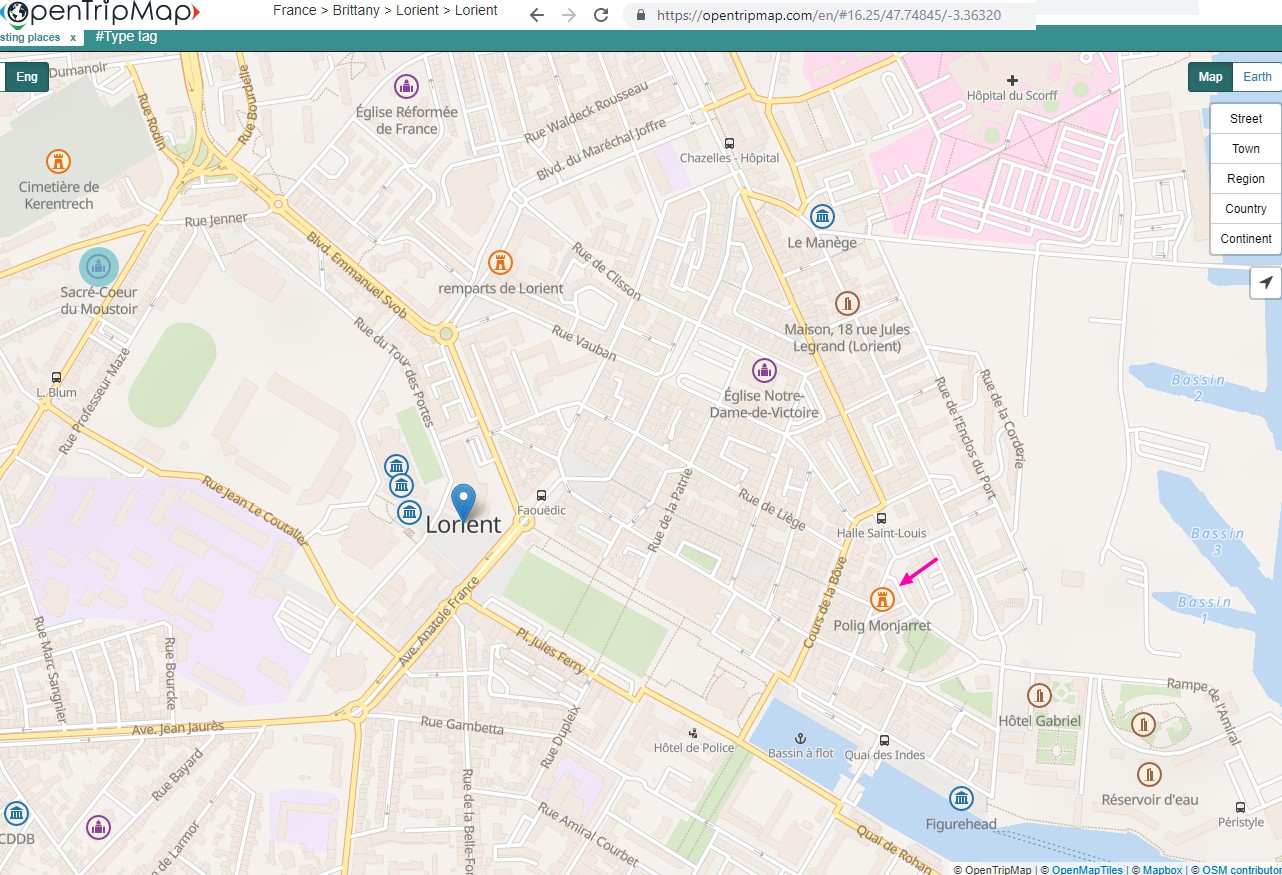
Task: Click the Rue Vauban street label
Action: [x=585, y=345]
